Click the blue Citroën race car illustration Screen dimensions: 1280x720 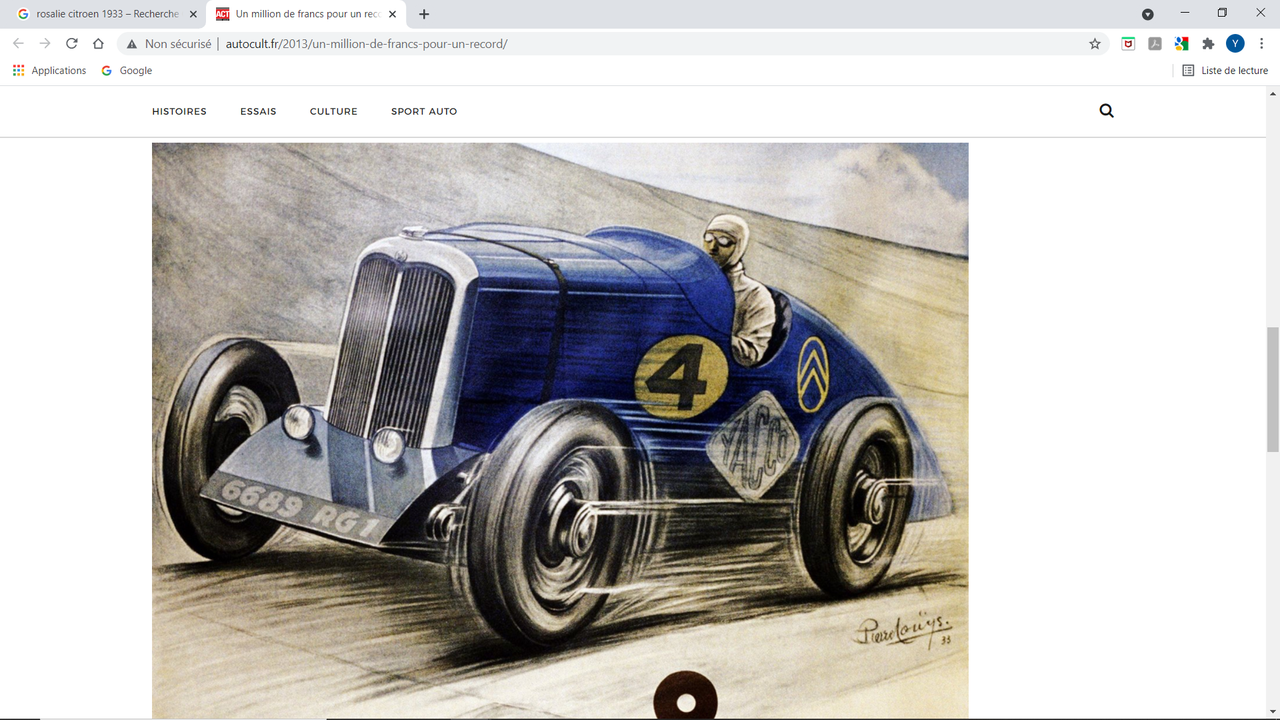(x=560, y=430)
